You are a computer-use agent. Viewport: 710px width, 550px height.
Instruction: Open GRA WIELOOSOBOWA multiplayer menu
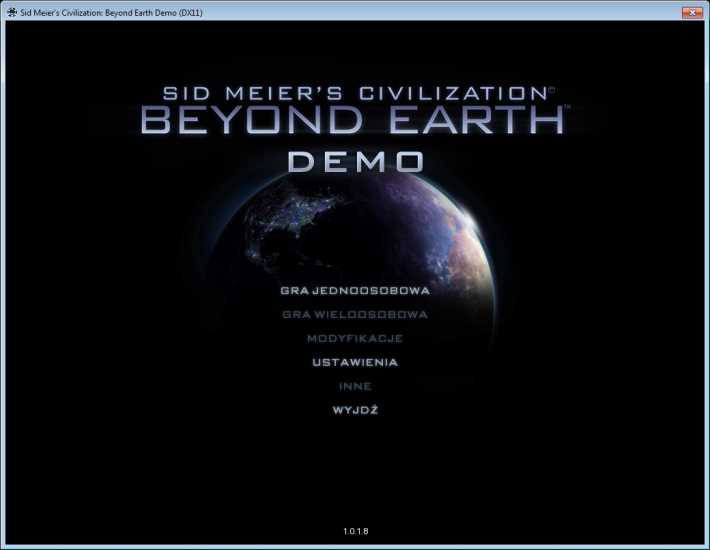coord(355,315)
